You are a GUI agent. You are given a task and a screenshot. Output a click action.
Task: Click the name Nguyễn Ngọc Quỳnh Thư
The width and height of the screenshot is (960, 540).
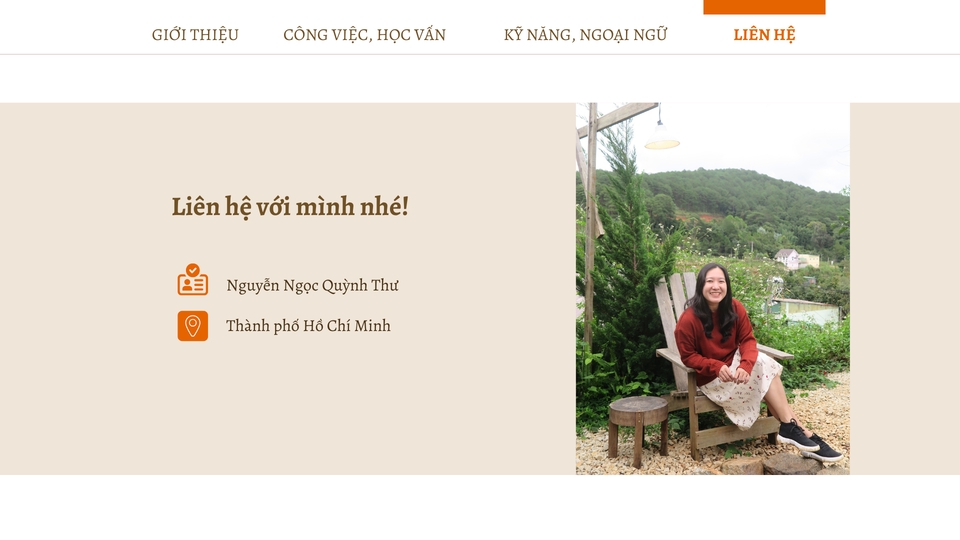(312, 286)
